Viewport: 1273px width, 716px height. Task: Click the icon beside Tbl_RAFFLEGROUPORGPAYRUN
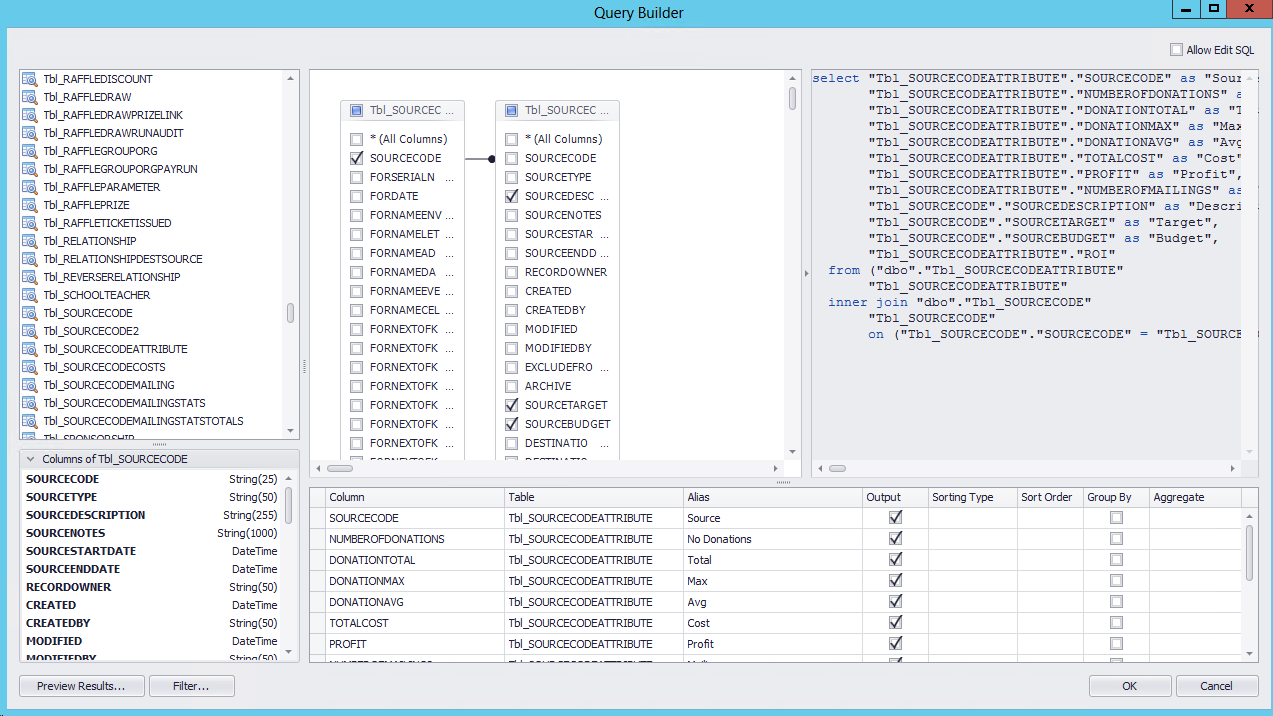coord(30,169)
